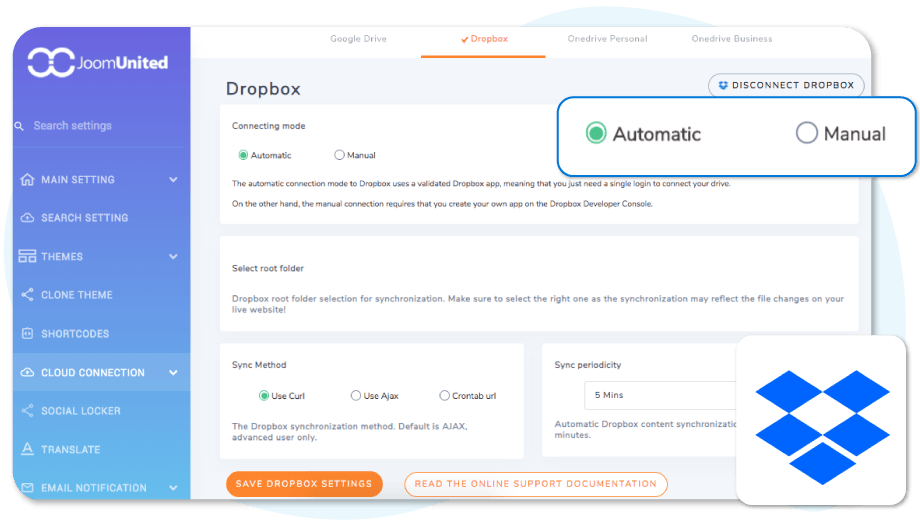
Task: Click the Select root folder label
Action: 268,268
